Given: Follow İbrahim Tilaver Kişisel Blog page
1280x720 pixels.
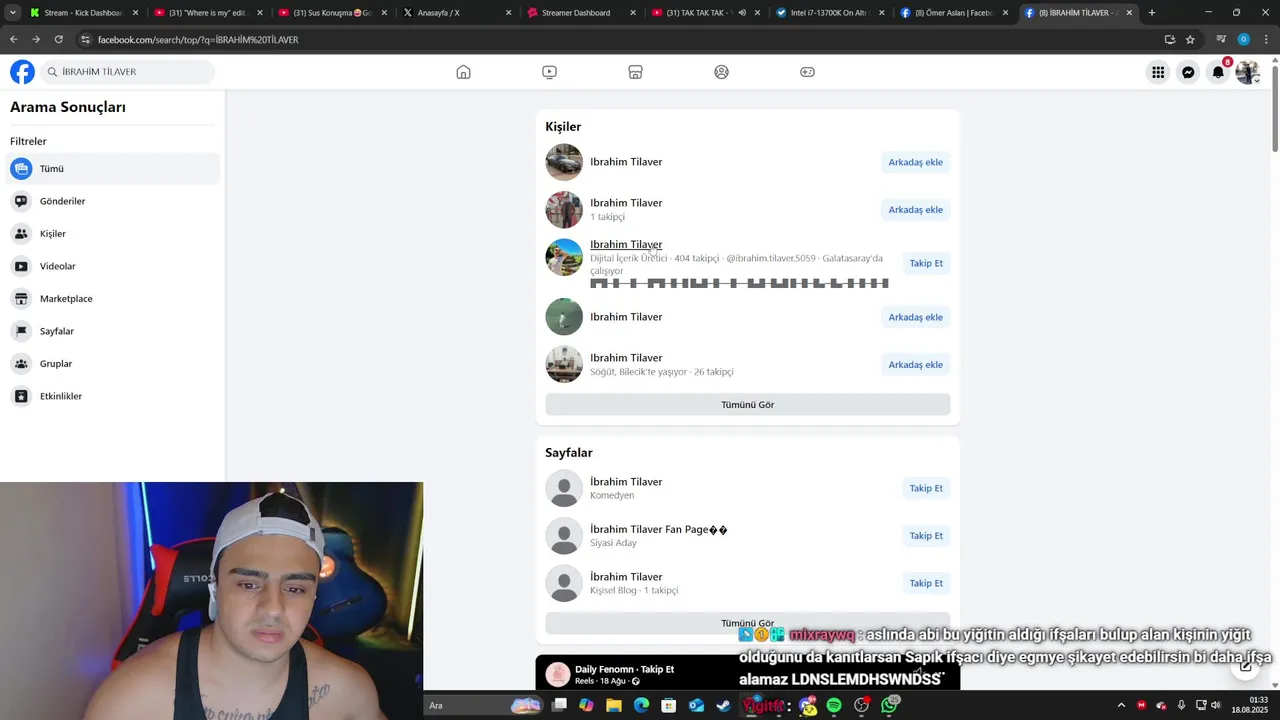Looking at the screenshot, I should click(926, 583).
